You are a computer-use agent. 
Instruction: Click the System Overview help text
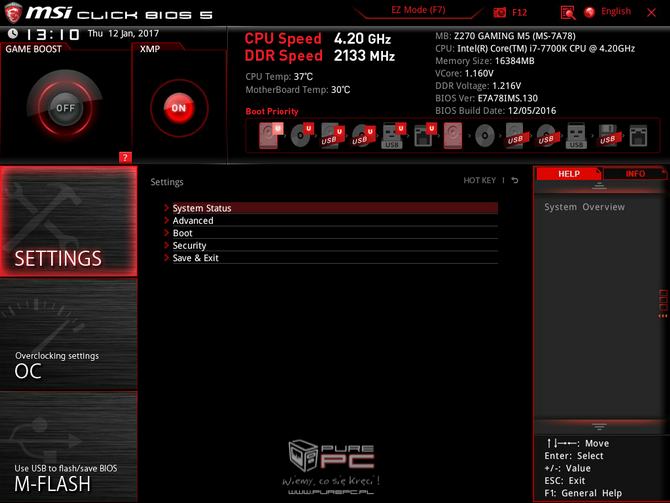(x=584, y=207)
